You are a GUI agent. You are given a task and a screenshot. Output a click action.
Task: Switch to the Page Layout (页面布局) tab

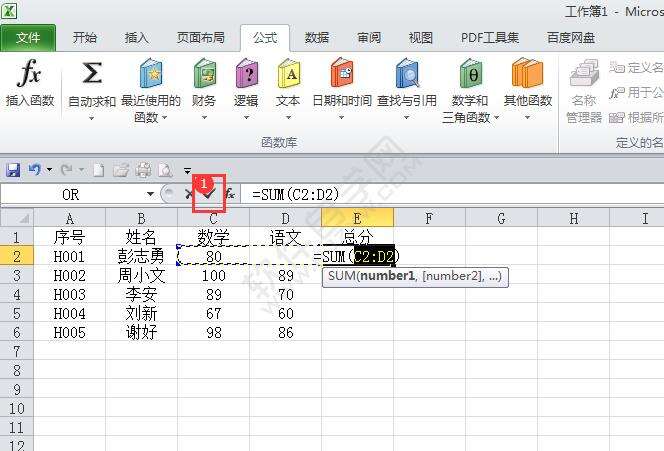201,38
